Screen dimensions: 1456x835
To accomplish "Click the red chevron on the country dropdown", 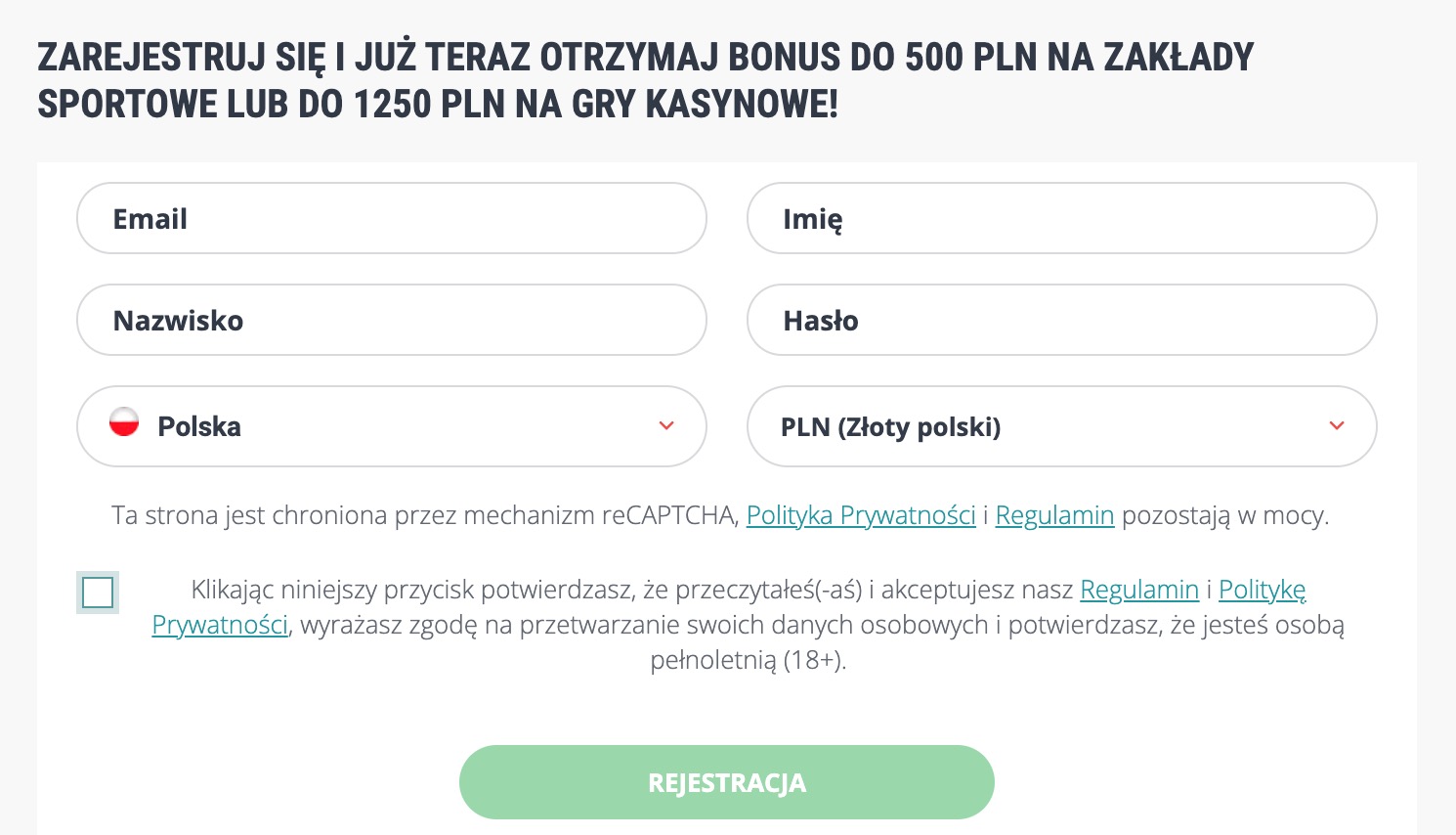I will click(x=666, y=425).
